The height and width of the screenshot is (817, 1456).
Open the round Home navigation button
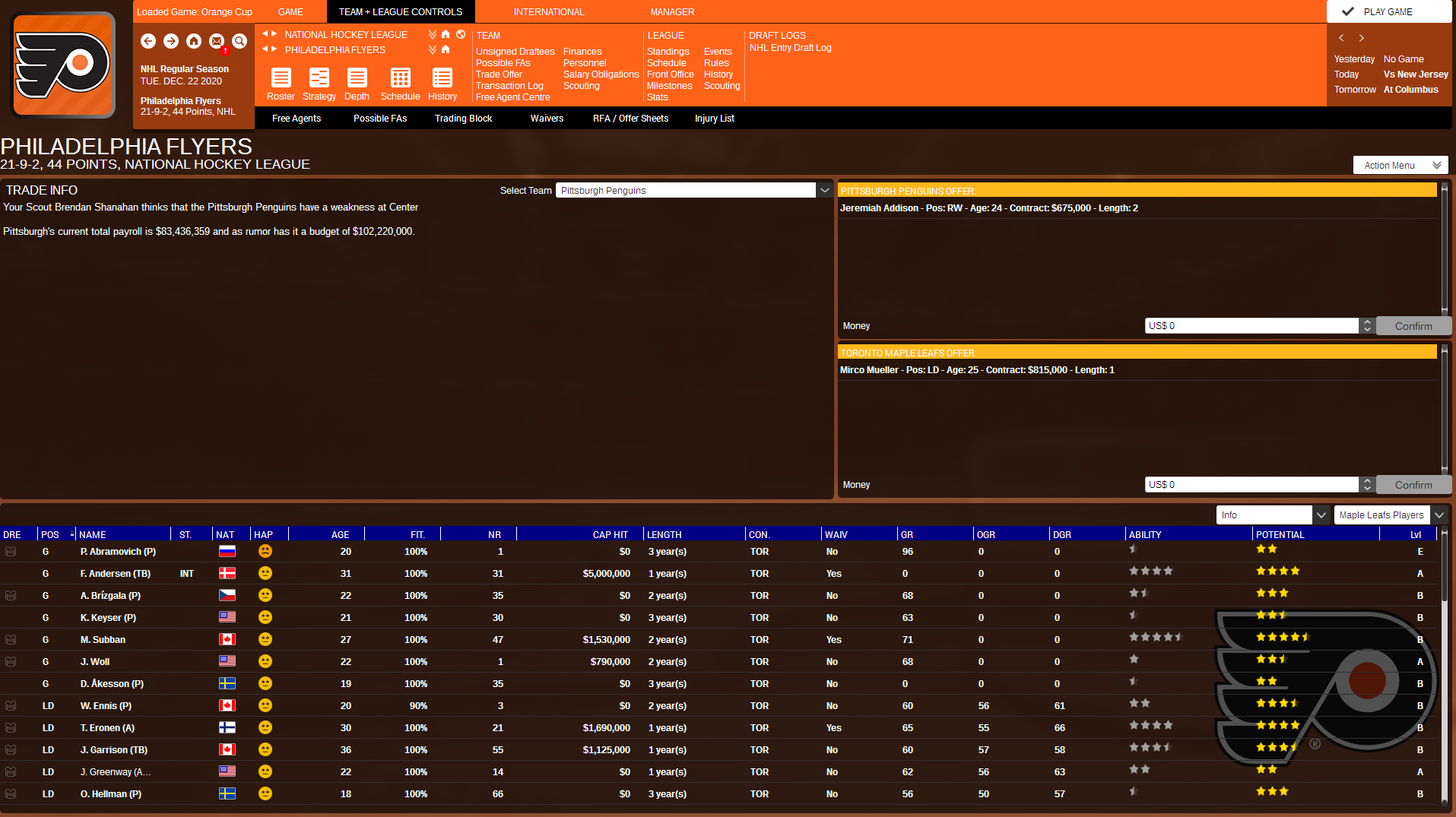194,41
